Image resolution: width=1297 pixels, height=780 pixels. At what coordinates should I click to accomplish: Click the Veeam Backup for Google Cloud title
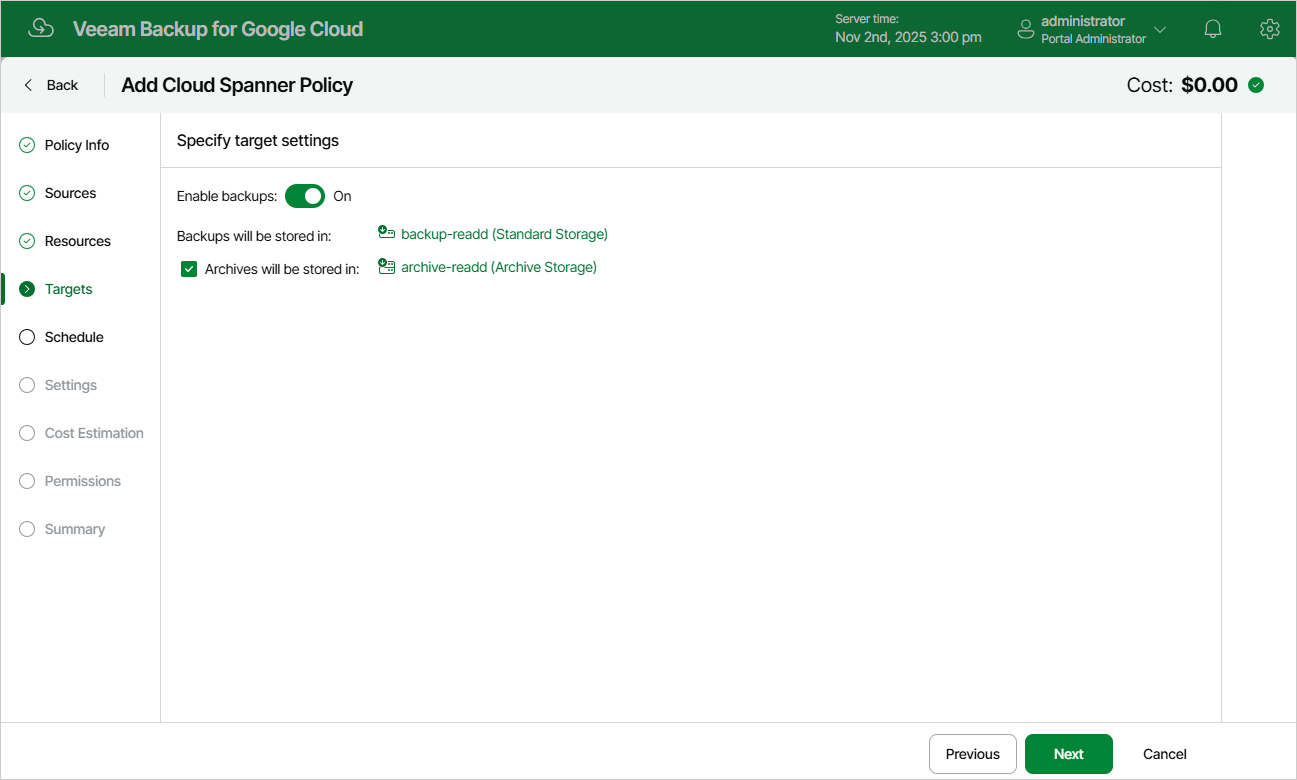point(218,29)
